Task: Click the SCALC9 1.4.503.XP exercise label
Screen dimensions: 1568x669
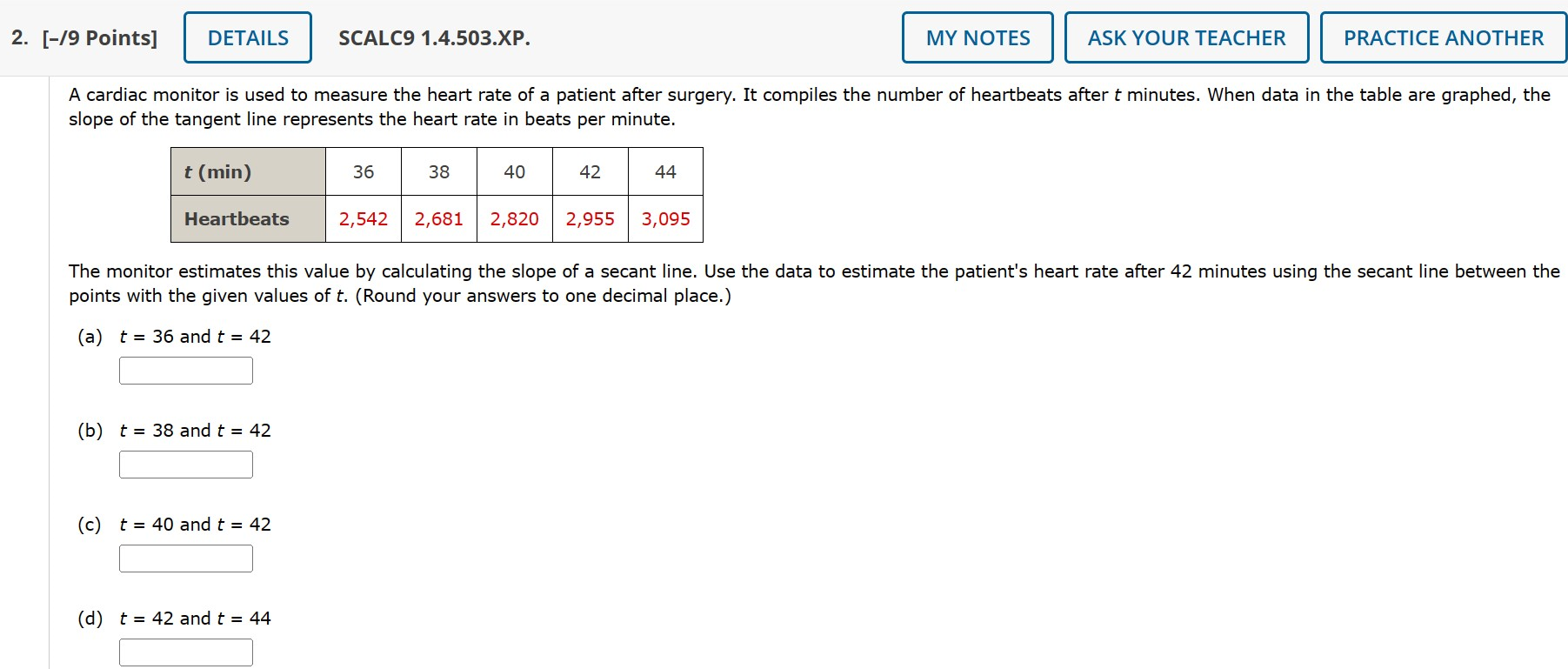Action: (x=433, y=37)
